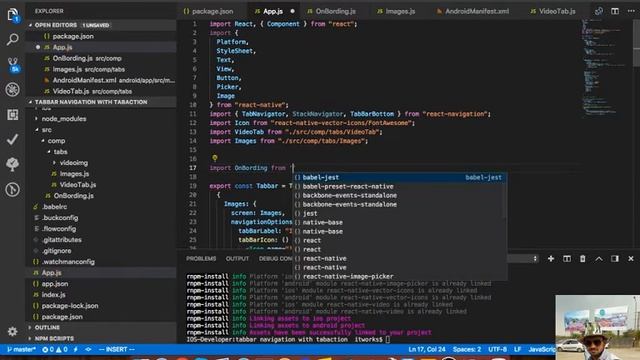Open Manage settings gear icon
Image resolution: width=640 pixels, height=360 pixels.
pos(13,331)
